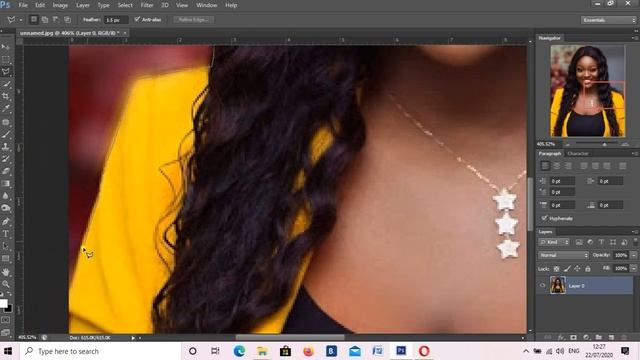Create a new group folder in Layers
640x360 pixels.
[598, 337]
